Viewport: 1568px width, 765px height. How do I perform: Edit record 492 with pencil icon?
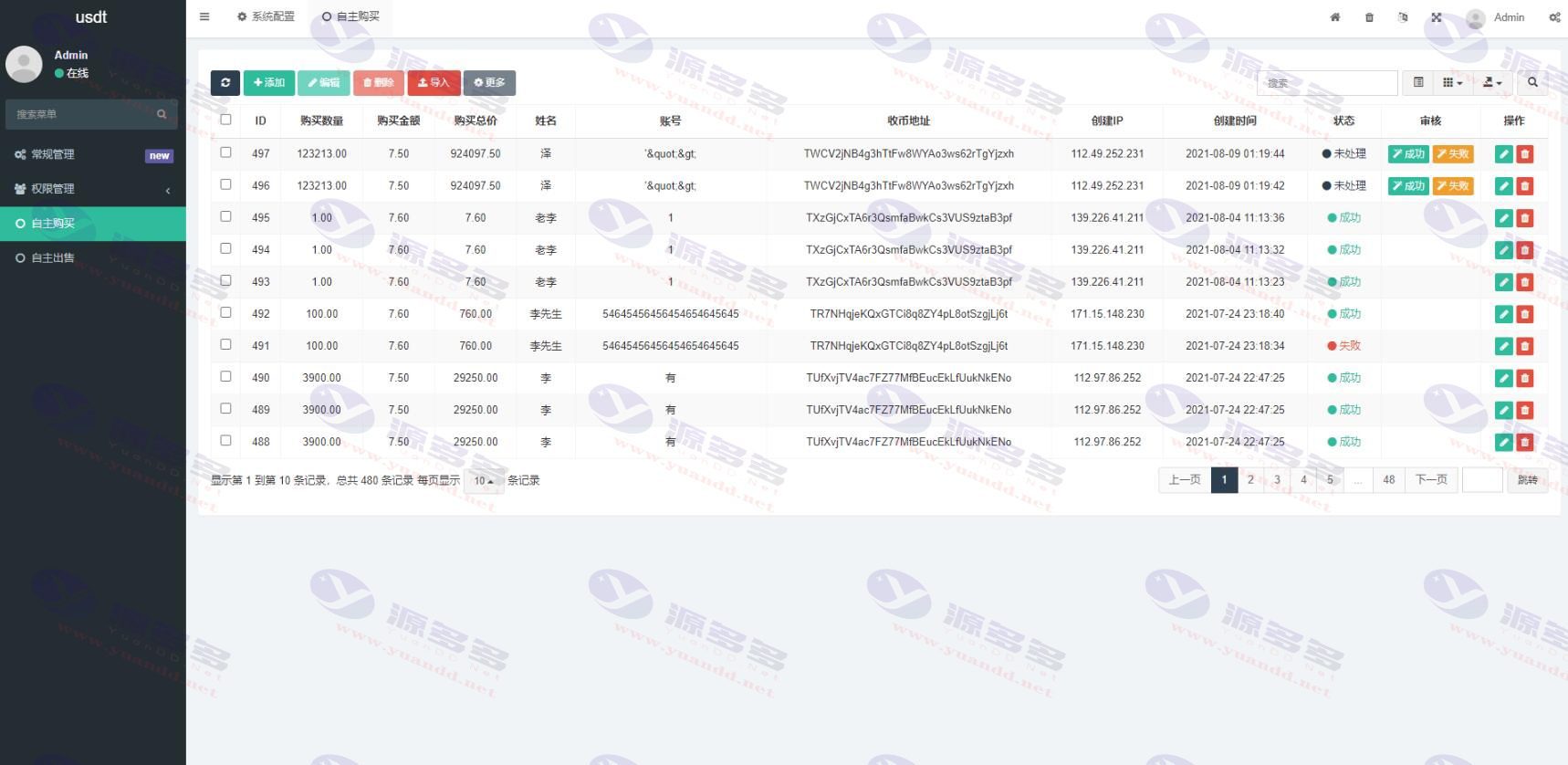pos(1504,314)
